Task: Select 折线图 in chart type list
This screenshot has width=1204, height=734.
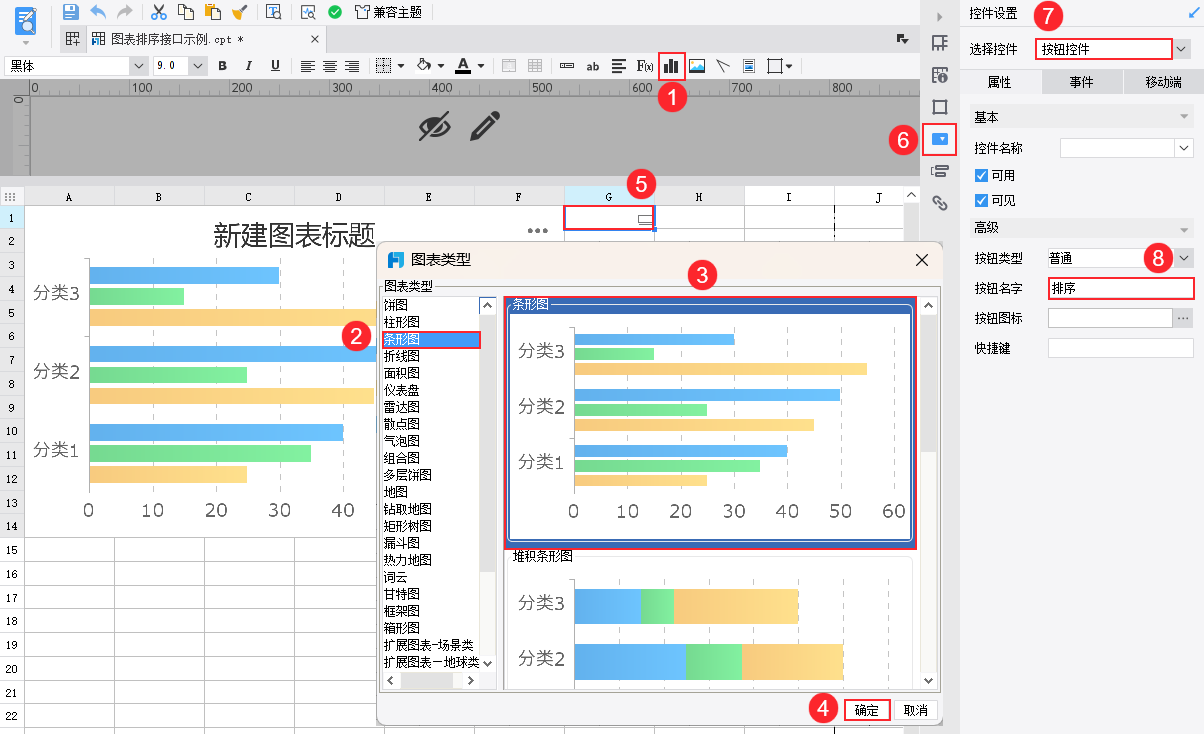Action: [401, 356]
